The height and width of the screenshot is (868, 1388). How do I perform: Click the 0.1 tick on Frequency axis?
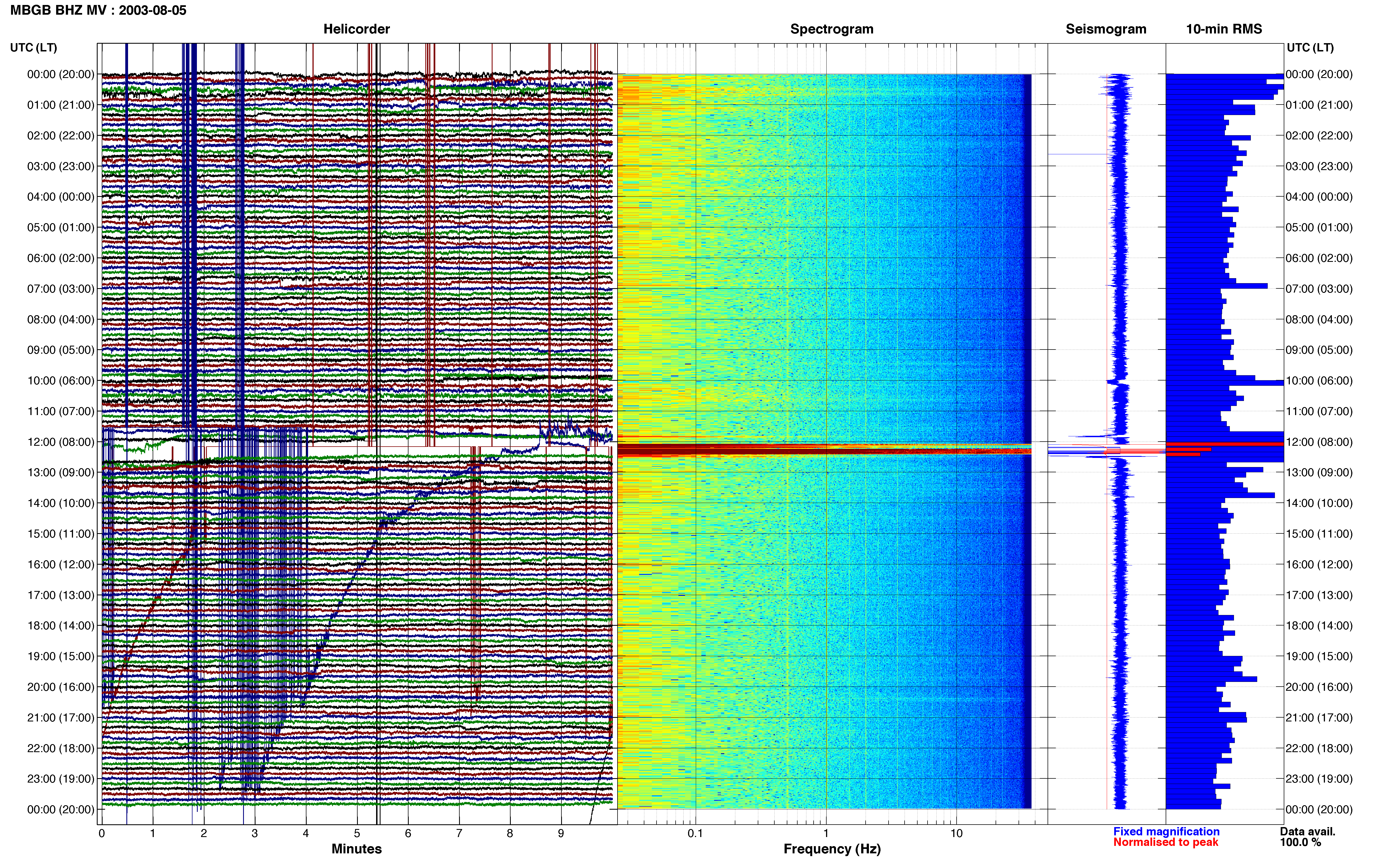coord(695,833)
